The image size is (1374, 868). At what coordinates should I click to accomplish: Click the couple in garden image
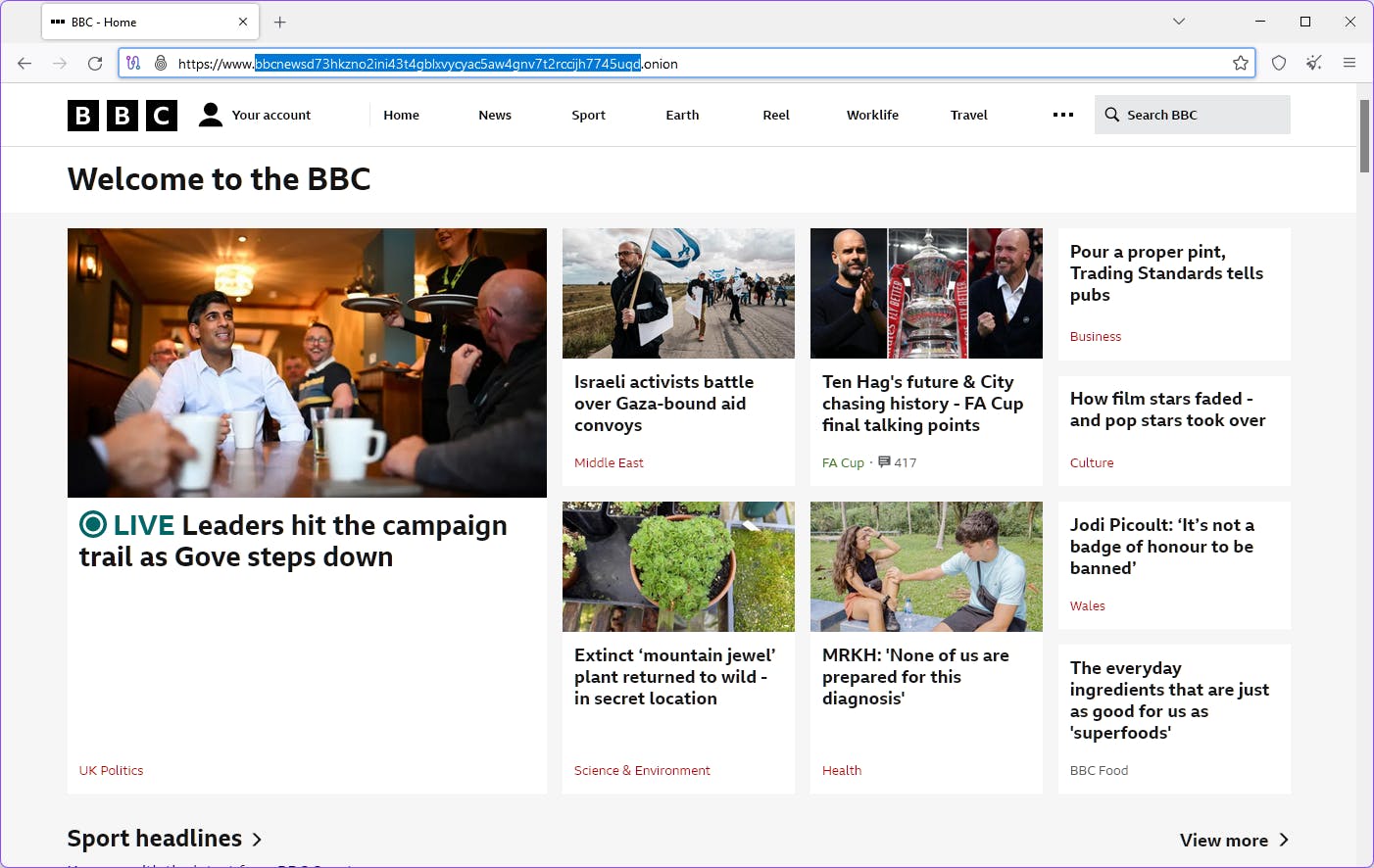tap(926, 566)
